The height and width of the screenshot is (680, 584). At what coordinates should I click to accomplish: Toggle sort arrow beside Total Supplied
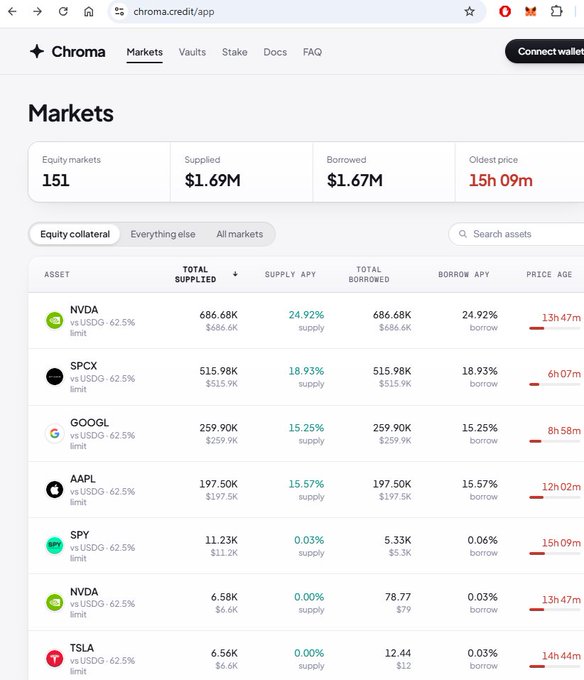235,274
